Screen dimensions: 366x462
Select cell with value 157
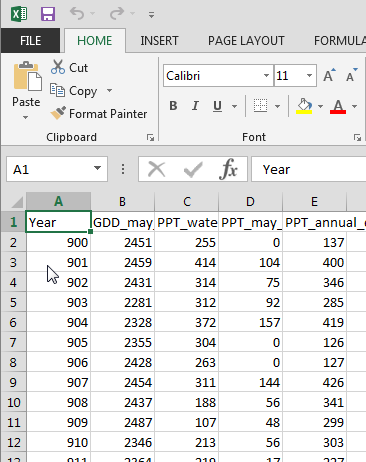tap(251, 322)
